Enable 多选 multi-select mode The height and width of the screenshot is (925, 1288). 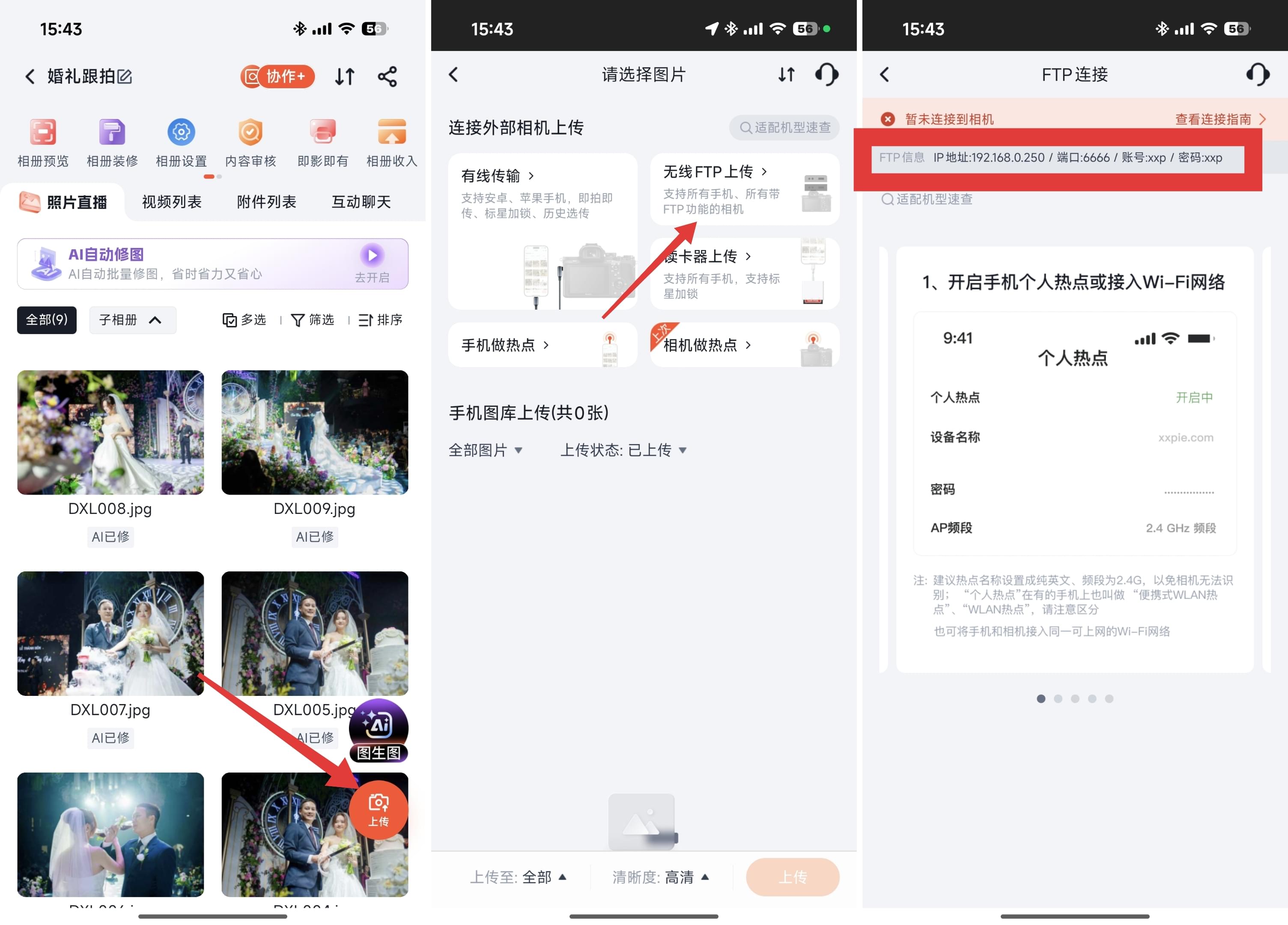[x=244, y=320]
